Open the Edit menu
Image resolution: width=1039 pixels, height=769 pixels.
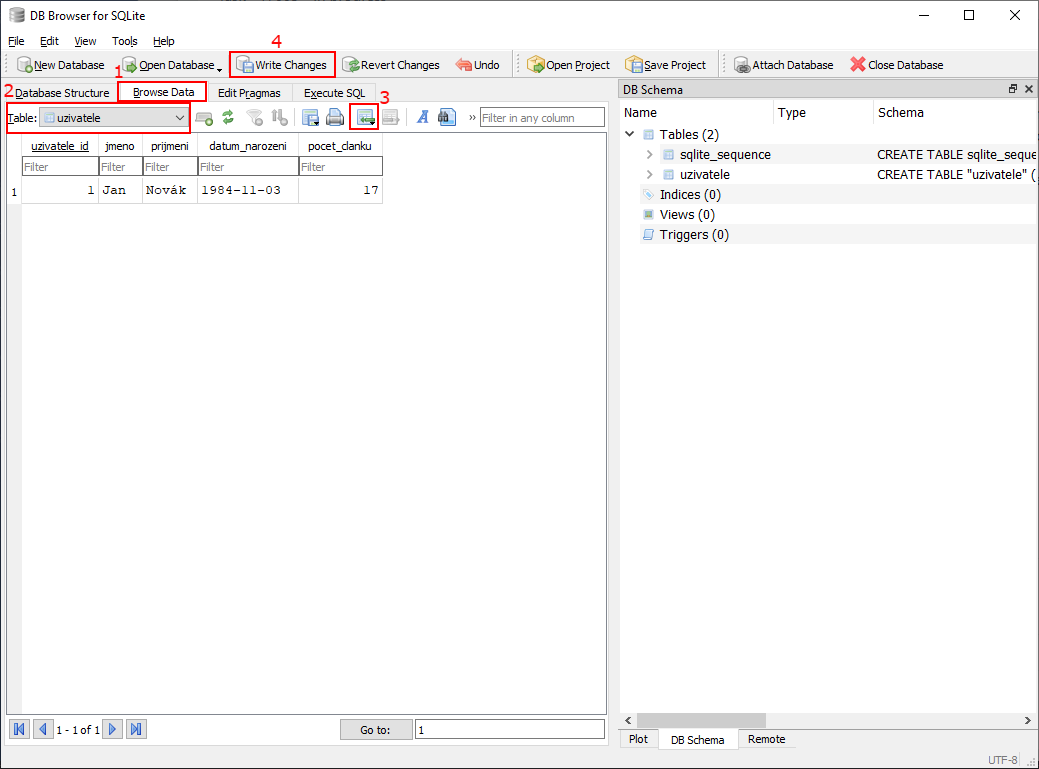49,41
